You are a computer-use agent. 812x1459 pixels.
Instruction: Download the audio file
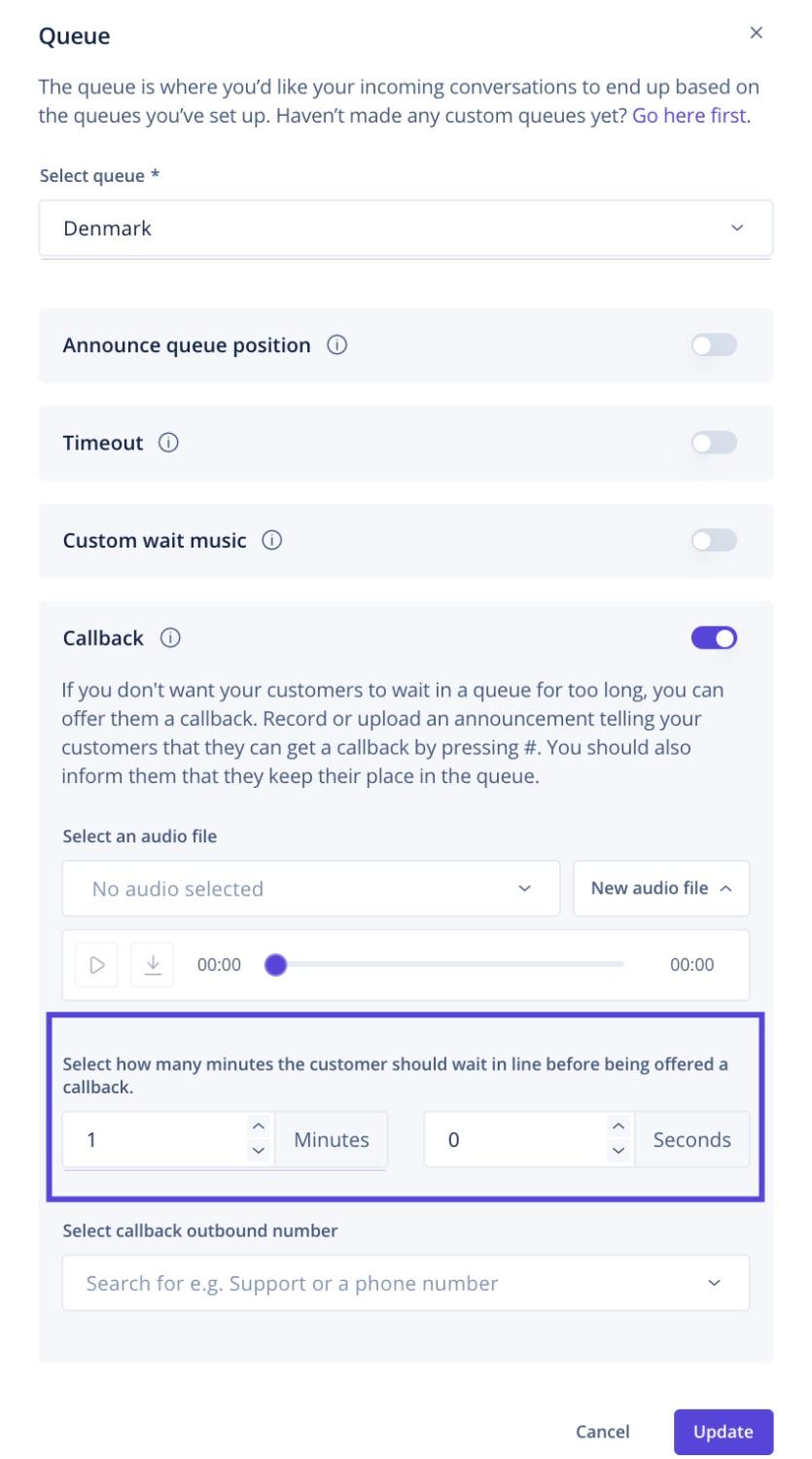(153, 965)
